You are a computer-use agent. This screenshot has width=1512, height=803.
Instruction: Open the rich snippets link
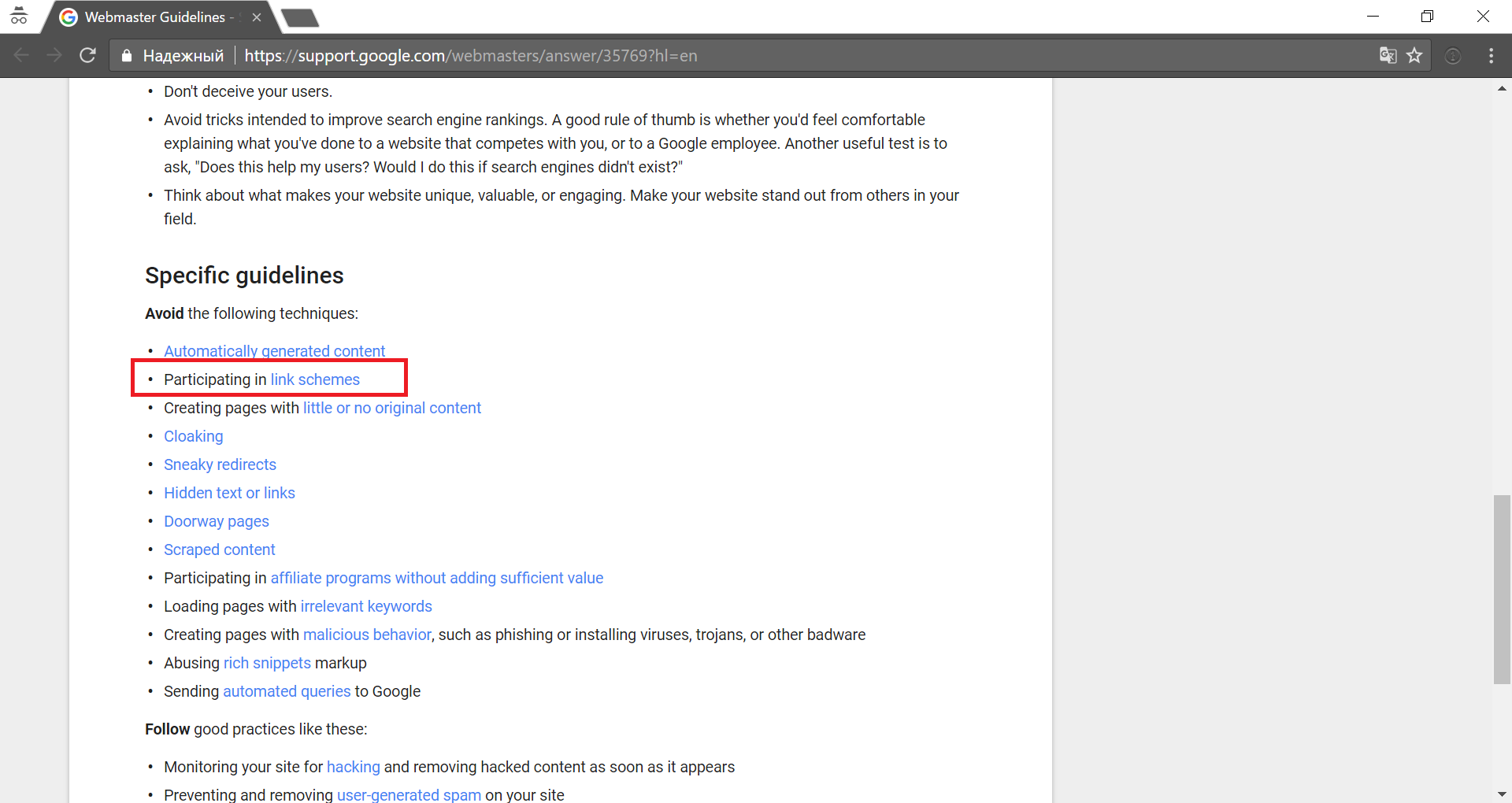[x=267, y=663]
